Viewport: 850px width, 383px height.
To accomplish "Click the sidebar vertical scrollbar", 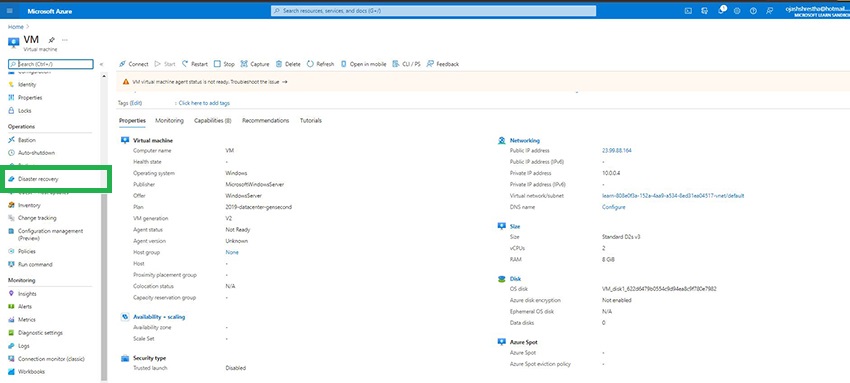I will 104,287.
